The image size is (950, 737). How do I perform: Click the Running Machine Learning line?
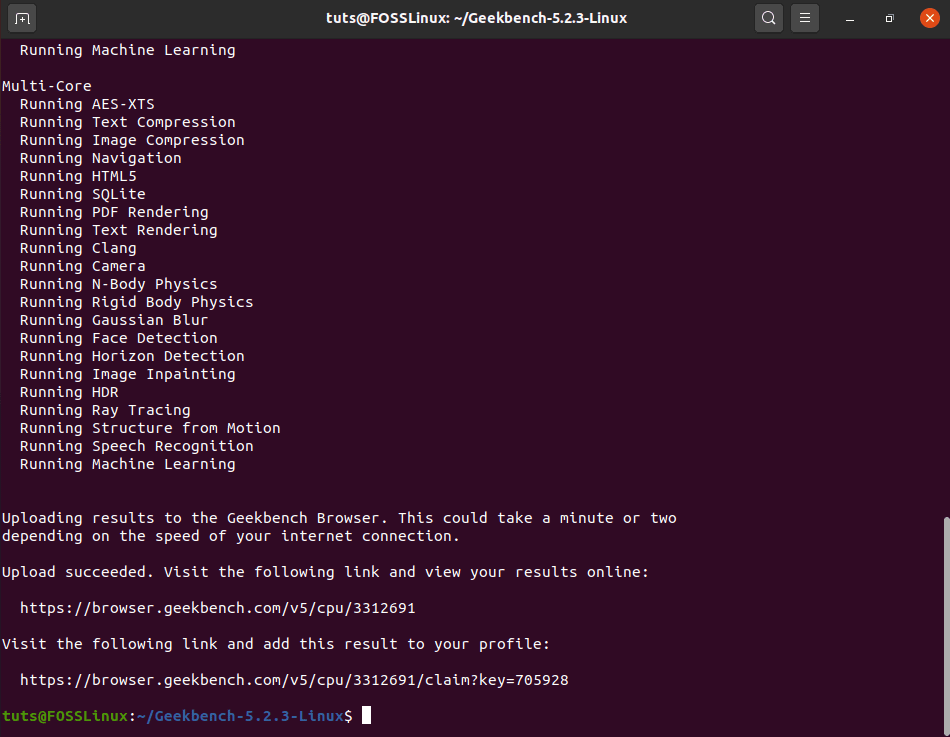pyautogui.click(x=127, y=463)
